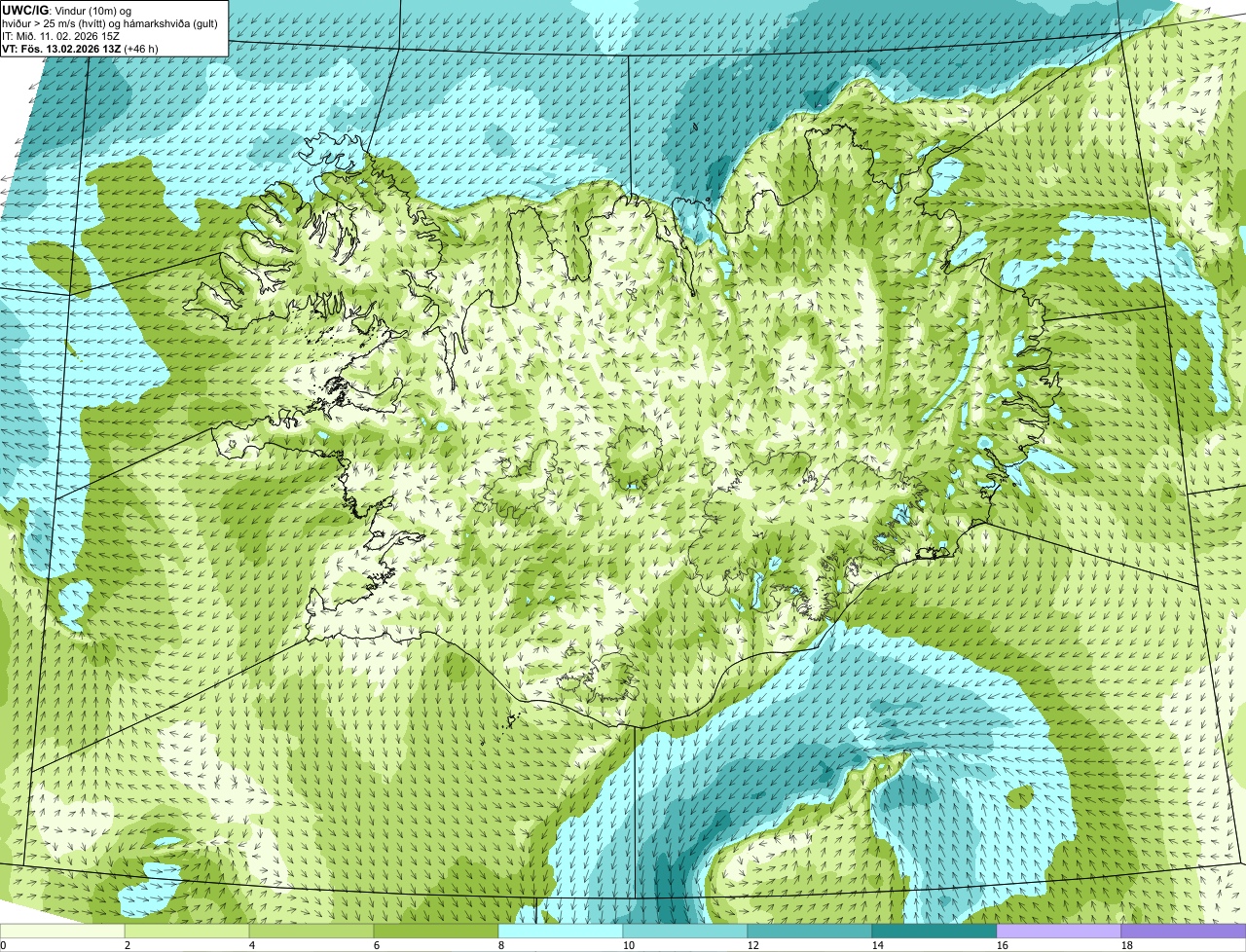Choose the 6–8 m/s olive green legend swatch
The width and height of the screenshot is (1246, 952).
pos(436,931)
